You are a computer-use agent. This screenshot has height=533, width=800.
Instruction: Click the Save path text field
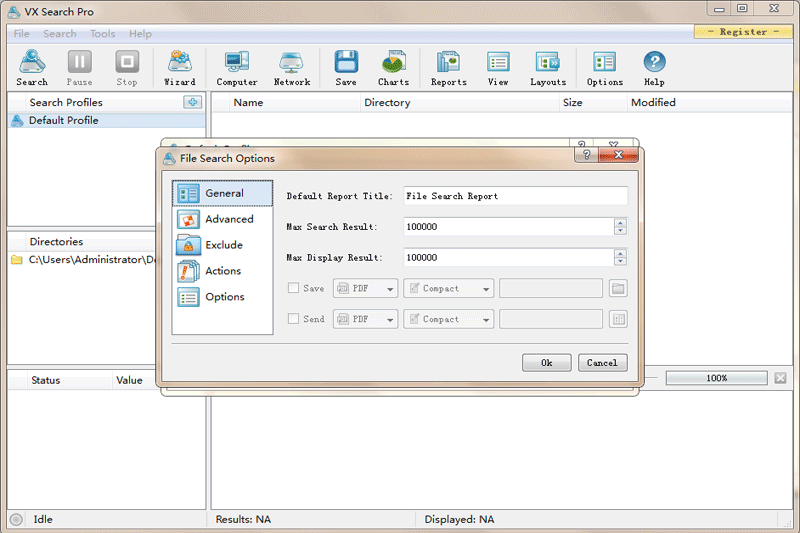point(551,289)
